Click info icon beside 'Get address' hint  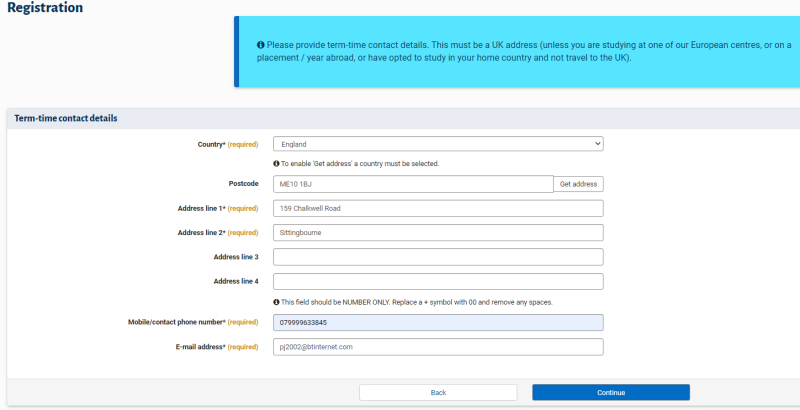point(276,164)
